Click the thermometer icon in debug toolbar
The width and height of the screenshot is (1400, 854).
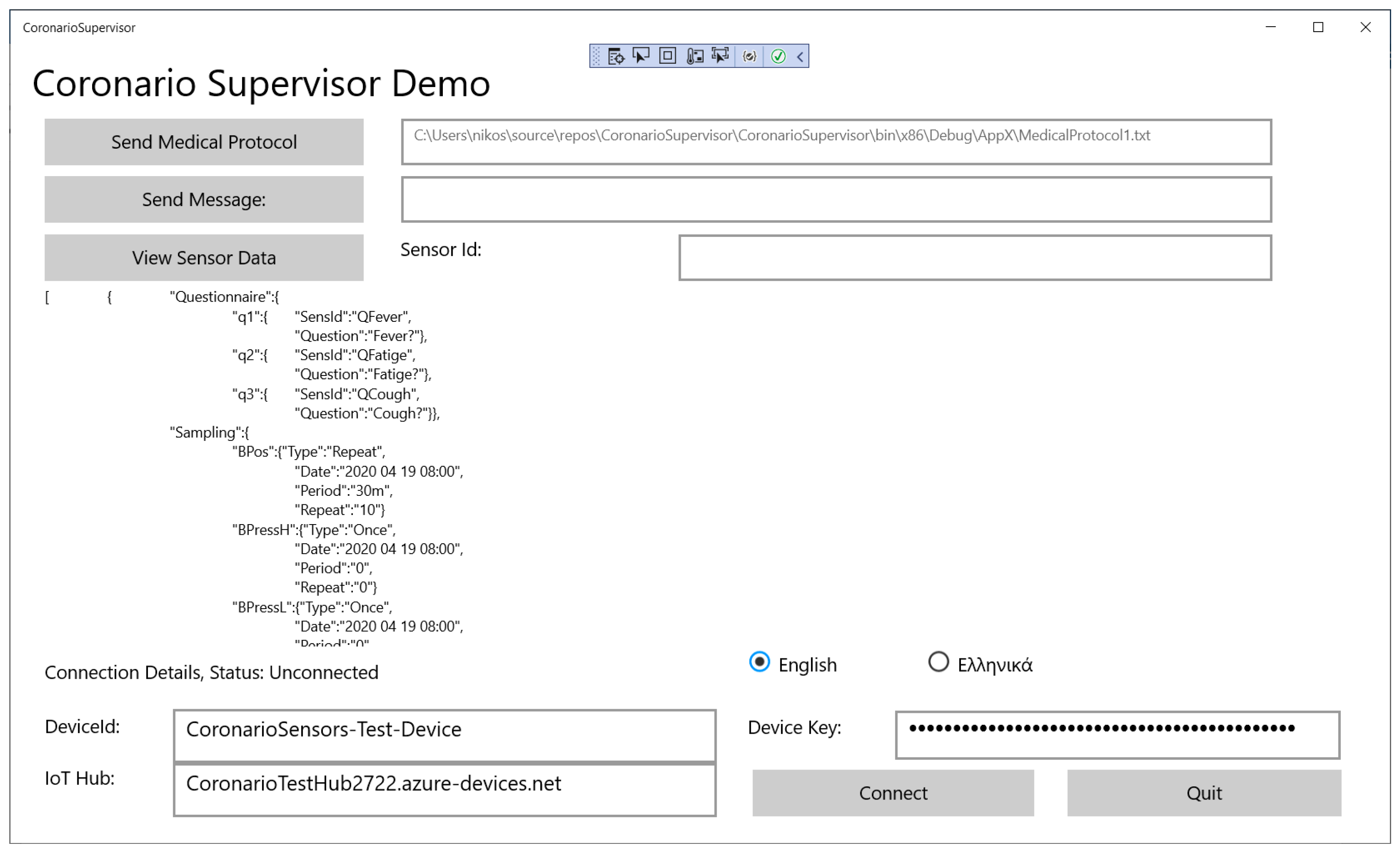pos(694,56)
